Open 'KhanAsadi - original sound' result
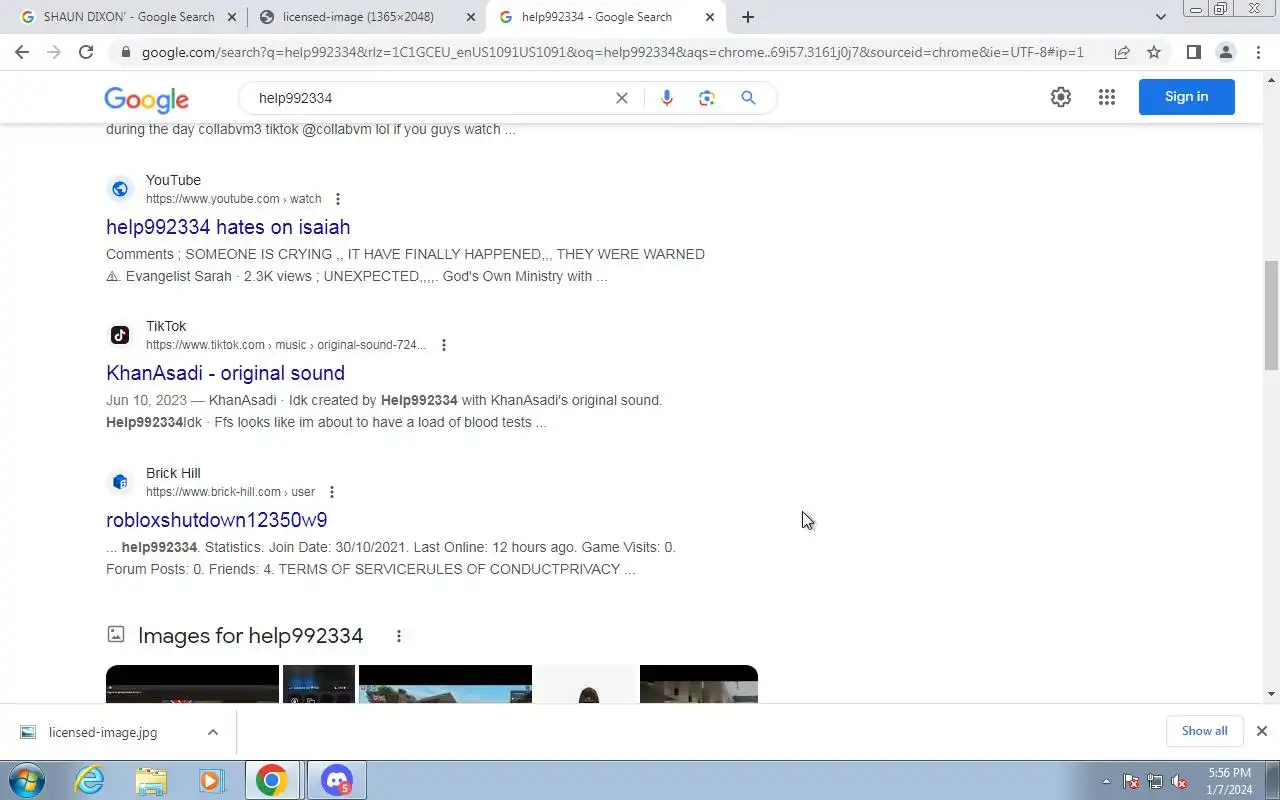 click(x=225, y=373)
